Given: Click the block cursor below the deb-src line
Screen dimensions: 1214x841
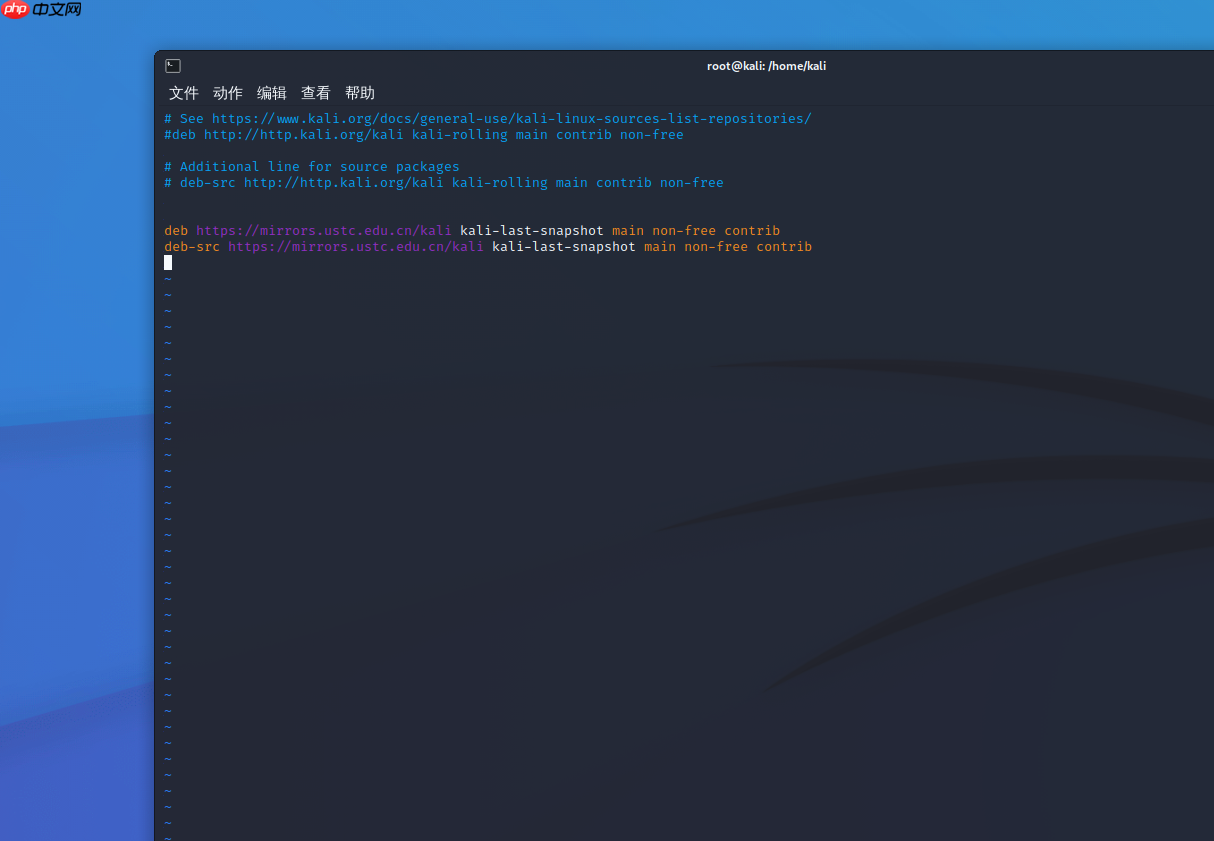Looking at the screenshot, I should [167, 262].
